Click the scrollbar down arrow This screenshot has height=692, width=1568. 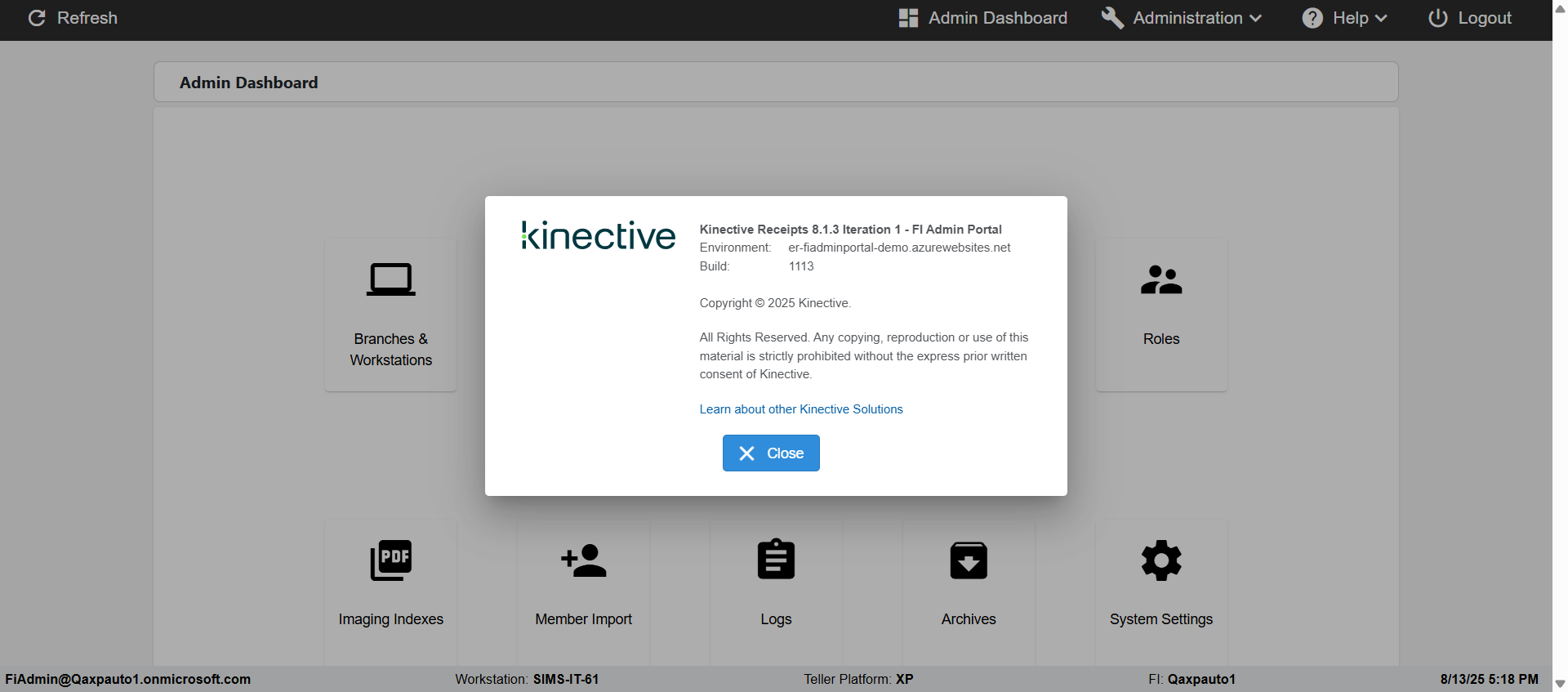(1560, 684)
